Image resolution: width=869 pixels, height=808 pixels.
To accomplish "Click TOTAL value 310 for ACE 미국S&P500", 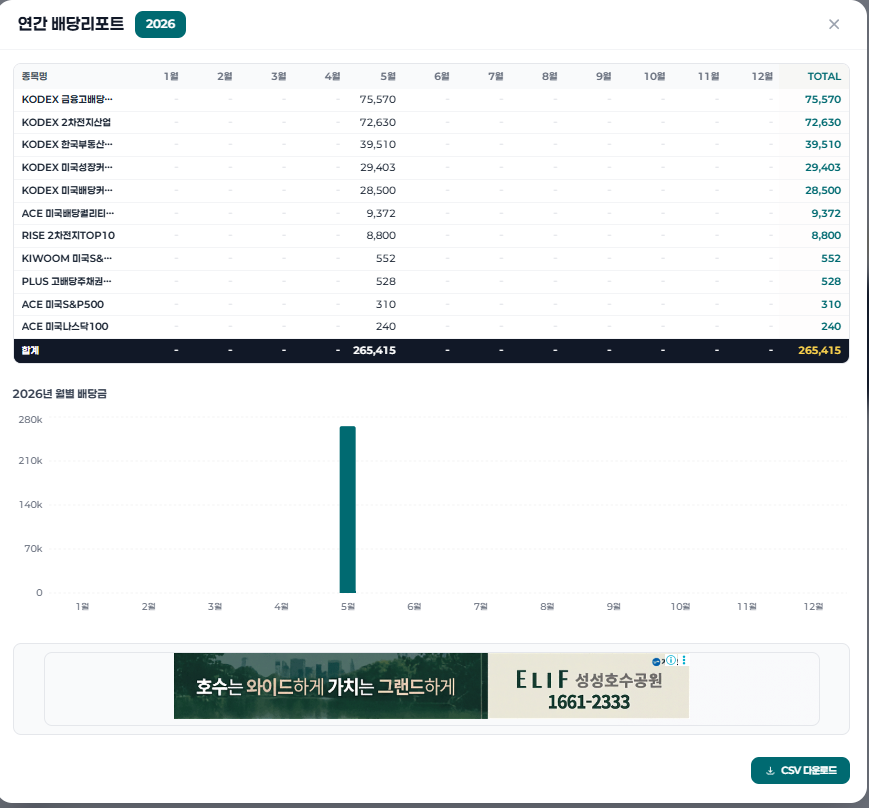I will point(831,304).
